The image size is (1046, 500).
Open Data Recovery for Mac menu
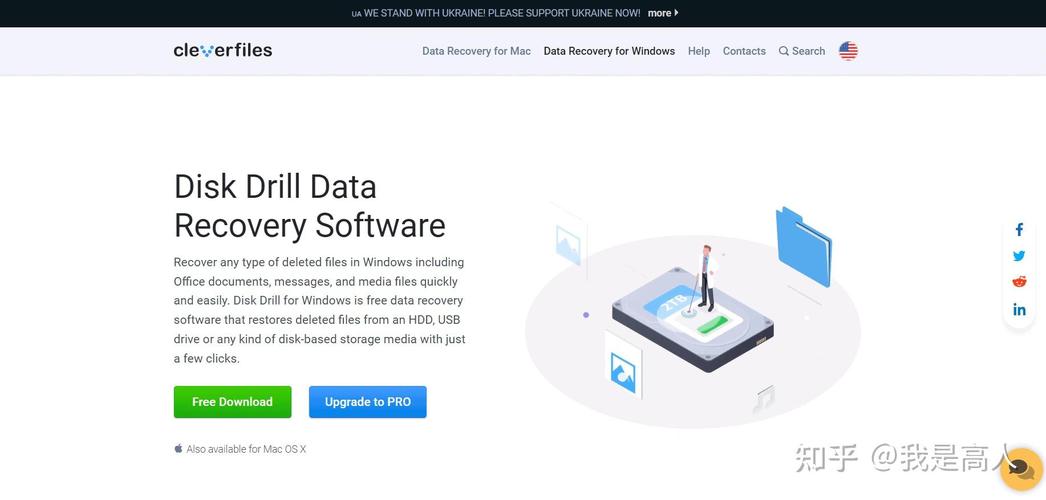tap(476, 51)
